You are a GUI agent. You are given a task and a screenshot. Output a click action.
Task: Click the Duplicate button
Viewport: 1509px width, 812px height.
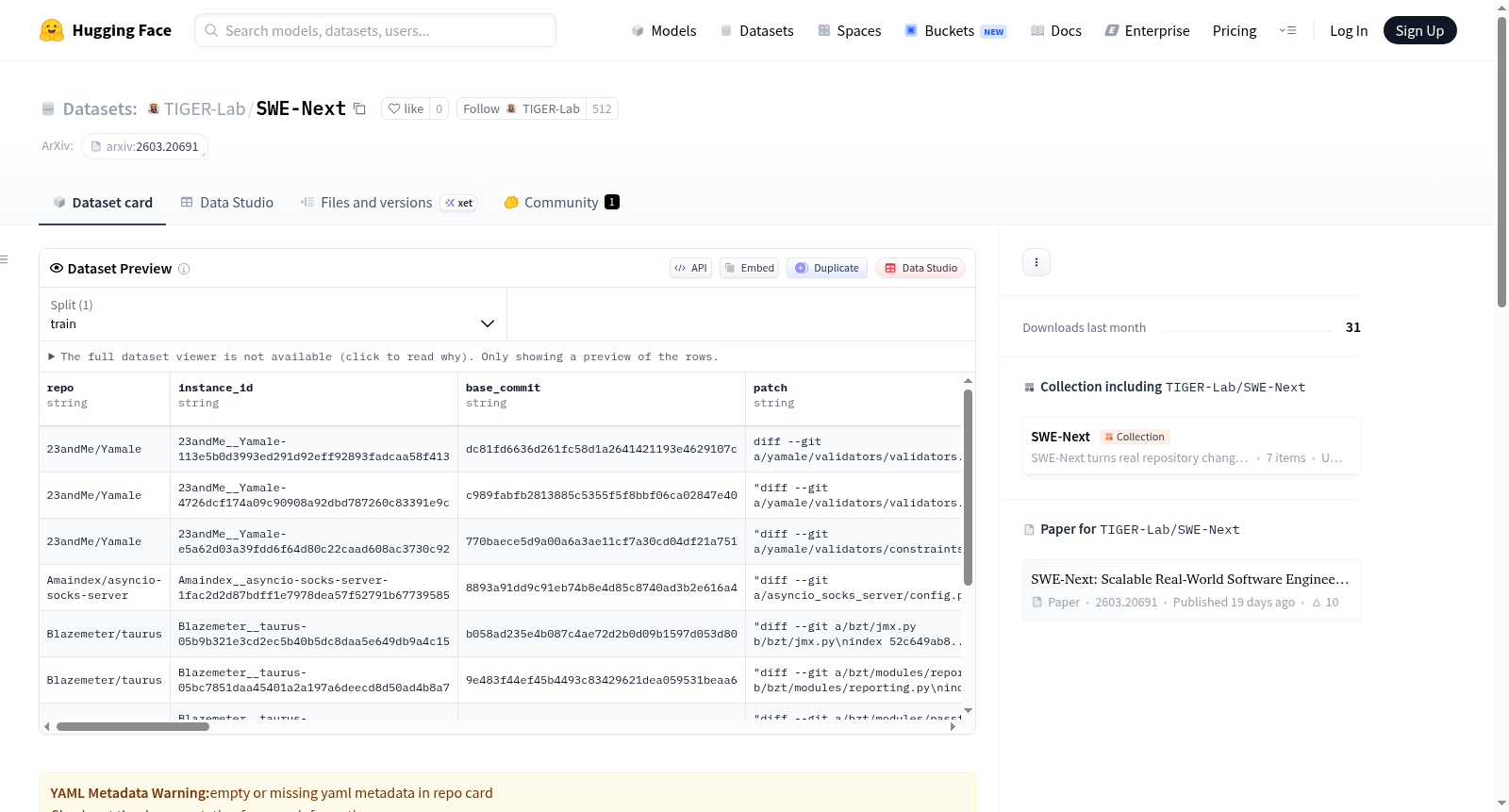(827, 268)
